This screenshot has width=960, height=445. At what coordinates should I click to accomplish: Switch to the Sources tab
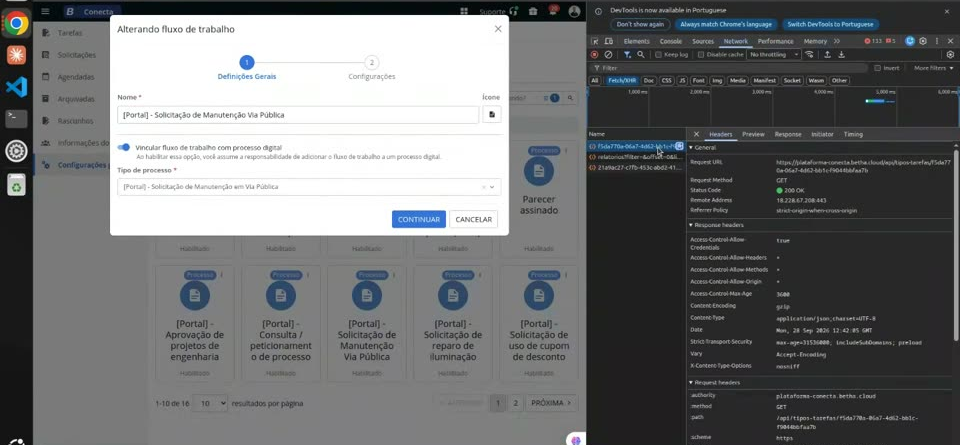coord(703,41)
